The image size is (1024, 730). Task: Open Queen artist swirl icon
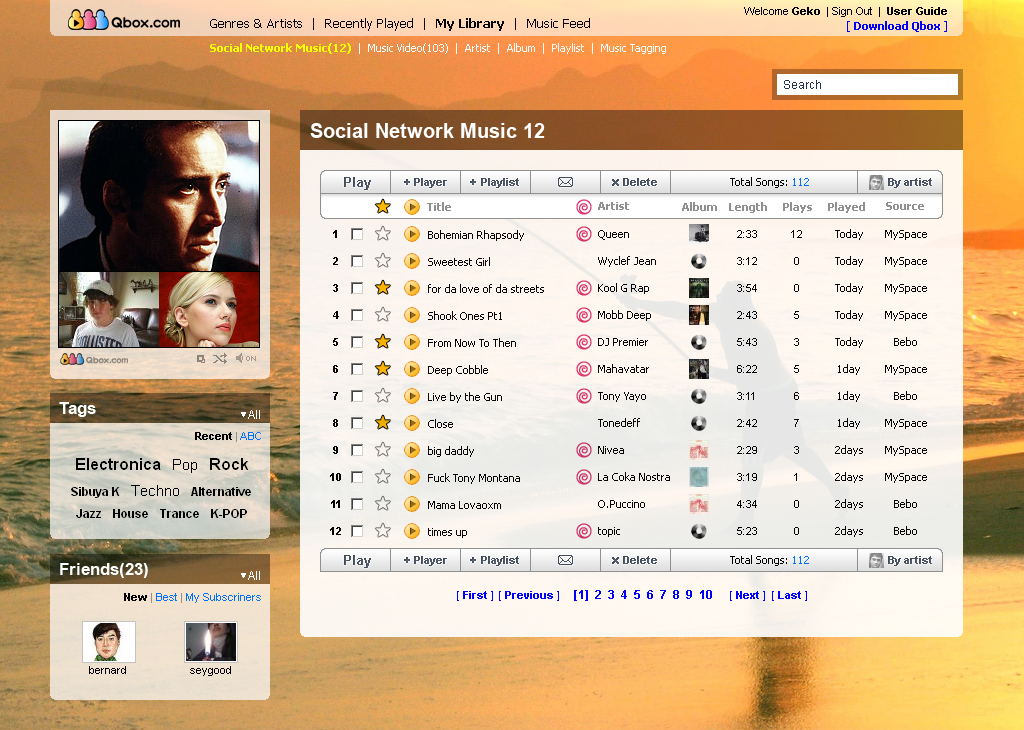[x=584, y=234]
